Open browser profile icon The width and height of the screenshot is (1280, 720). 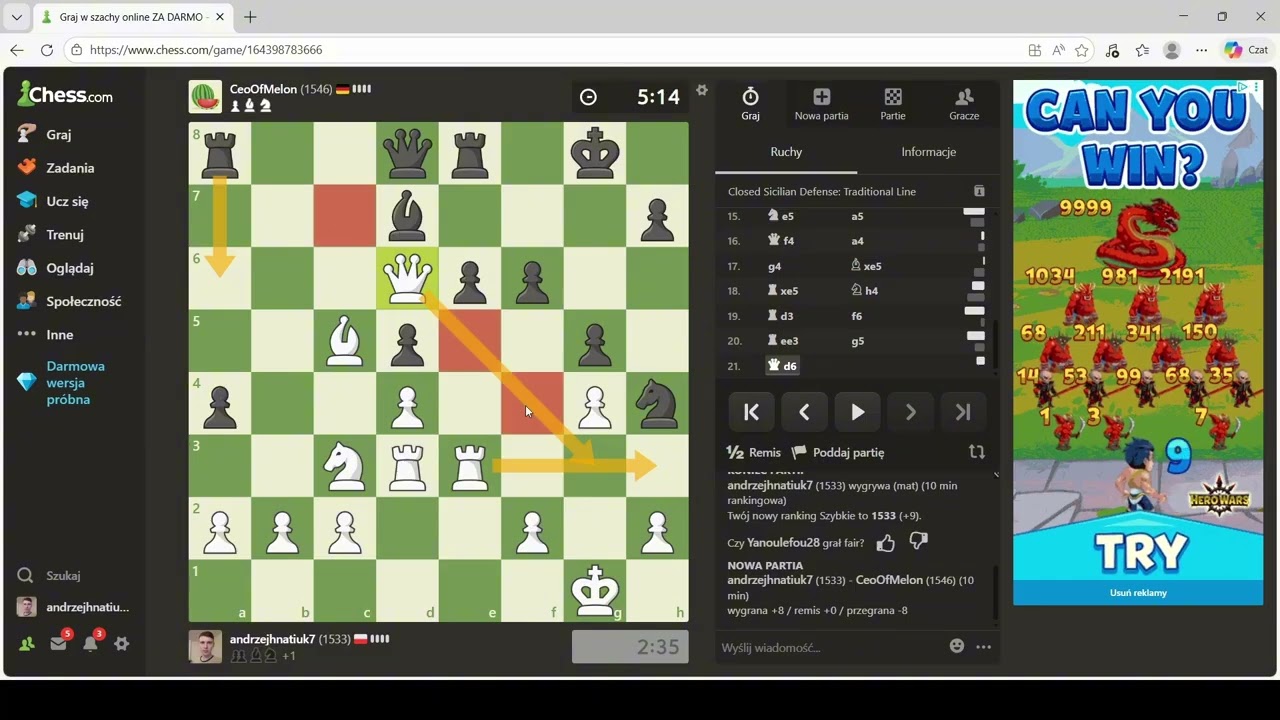click(1172, 50)
